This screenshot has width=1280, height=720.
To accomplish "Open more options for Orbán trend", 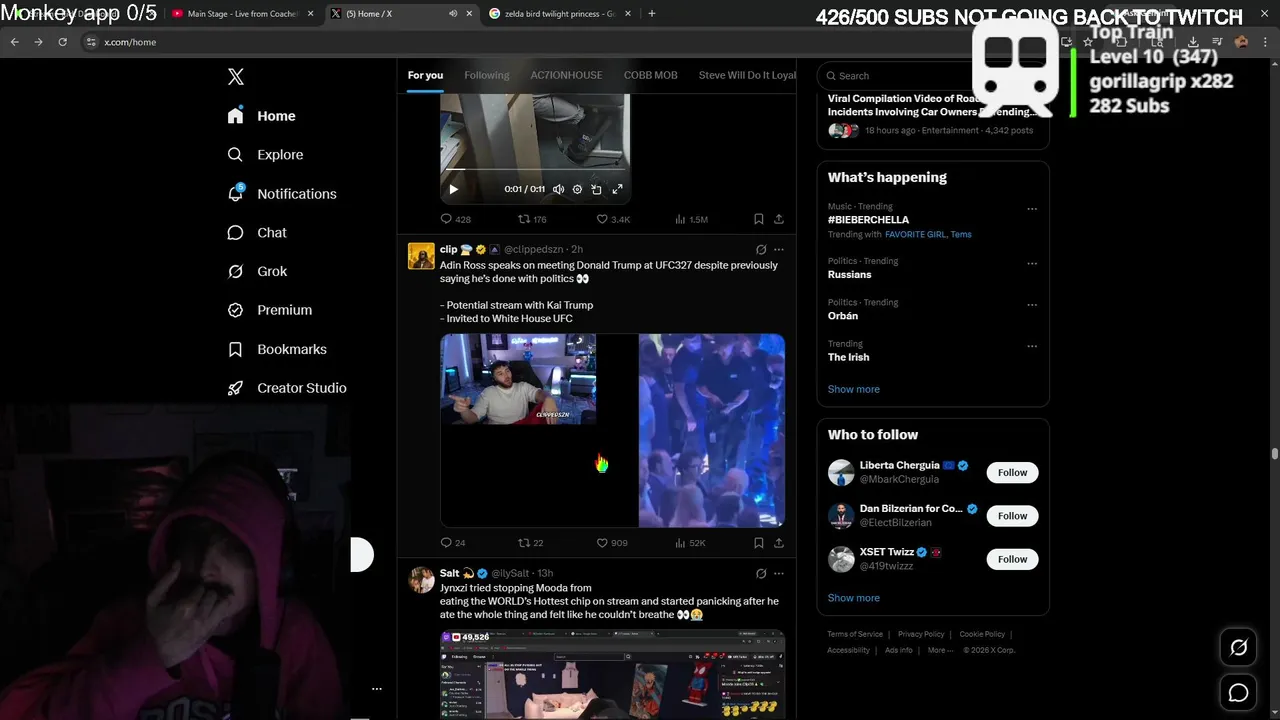I will point(1032,304).
